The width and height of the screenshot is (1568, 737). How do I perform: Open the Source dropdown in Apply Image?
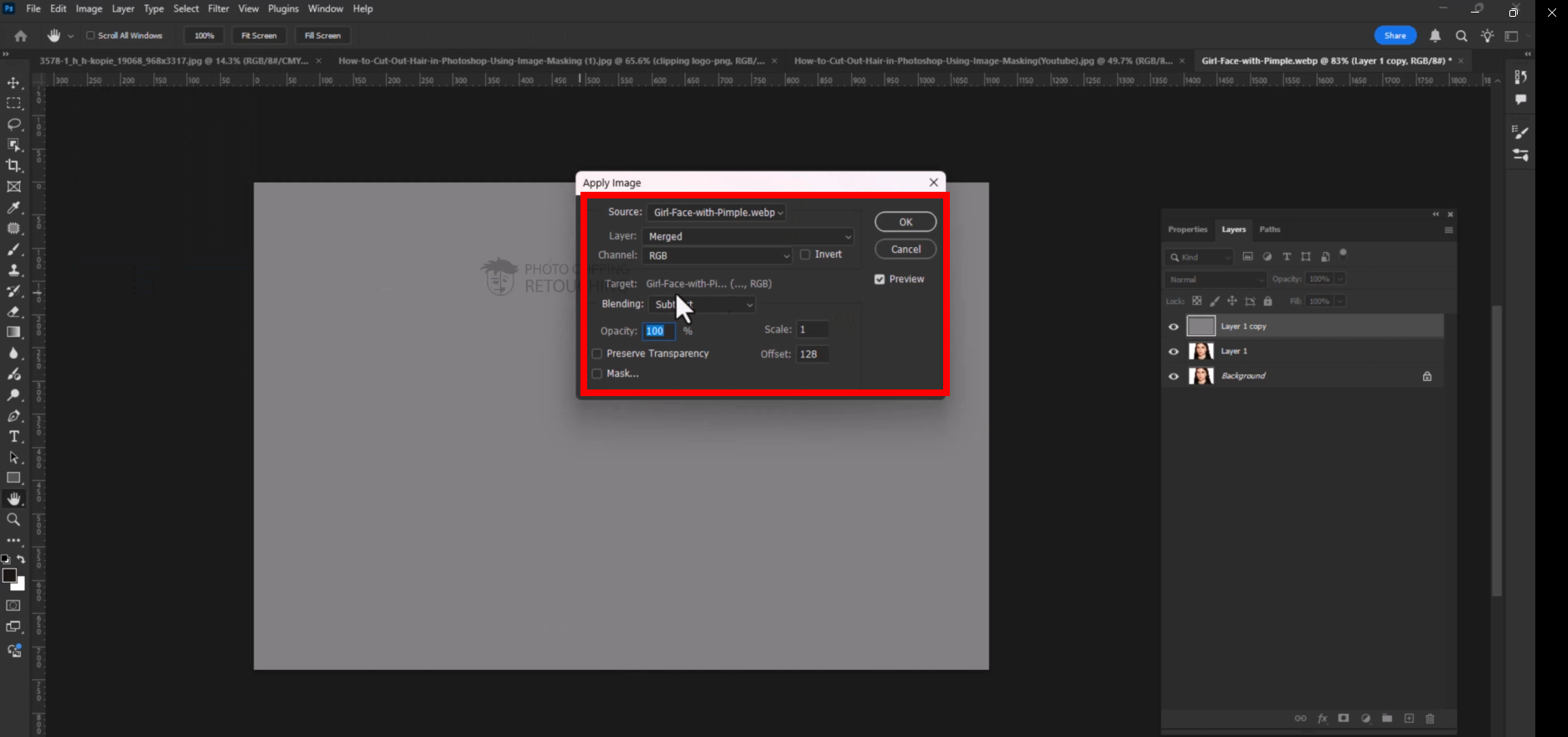tap(716, 213)
